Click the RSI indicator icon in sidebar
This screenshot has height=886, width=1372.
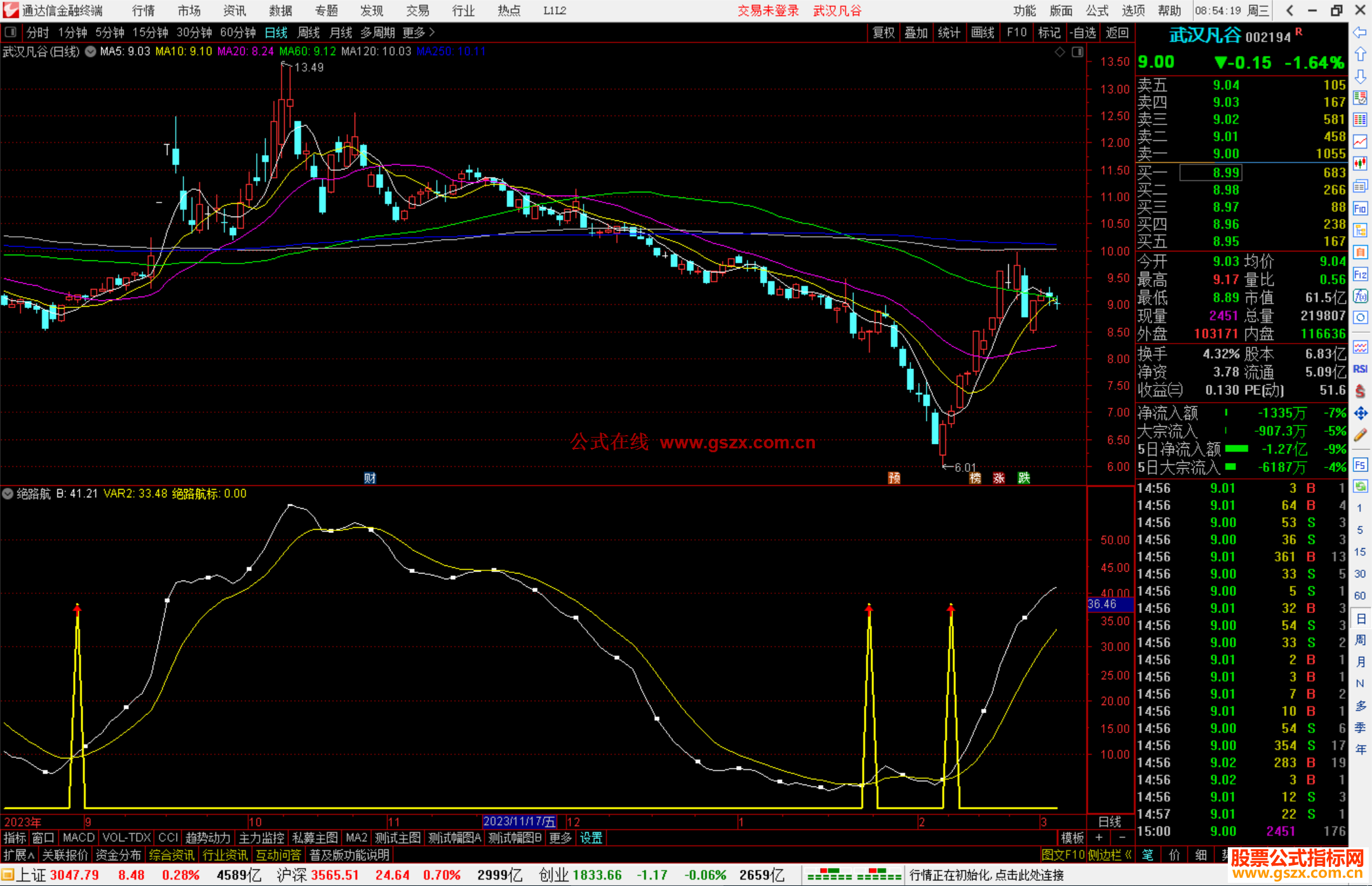(1360, 369)
